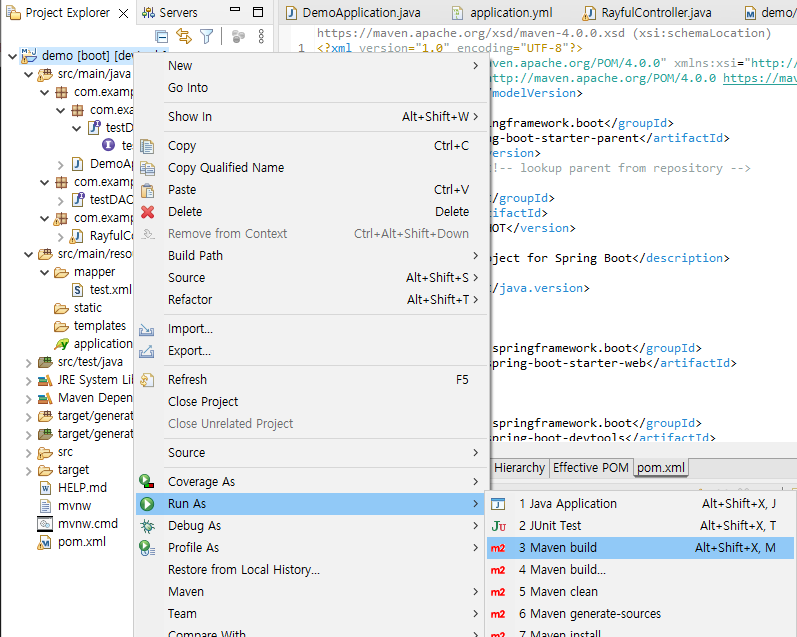The image size is (797, 637).
Task: Click Copy Qualified Name icon
Action: click(x=147, y=168)
